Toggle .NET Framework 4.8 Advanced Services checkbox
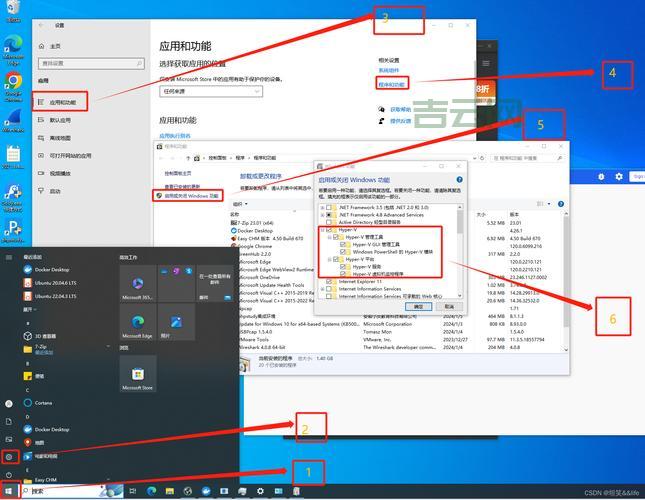Viewport: 645px width, 500px height. (x=329, y=215)
